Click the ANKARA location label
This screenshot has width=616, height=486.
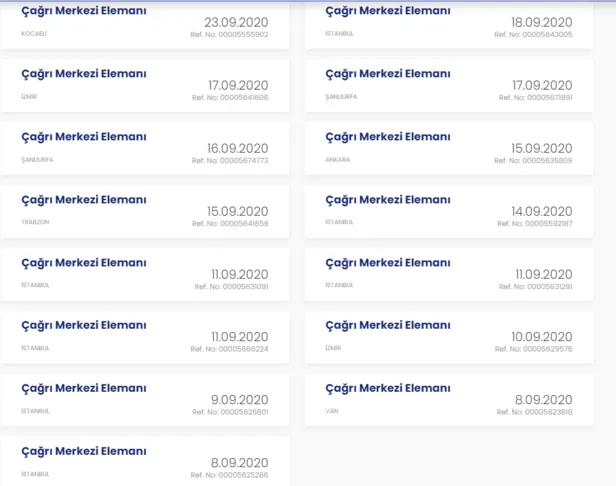pyautogui.click(x=338, y=159)
